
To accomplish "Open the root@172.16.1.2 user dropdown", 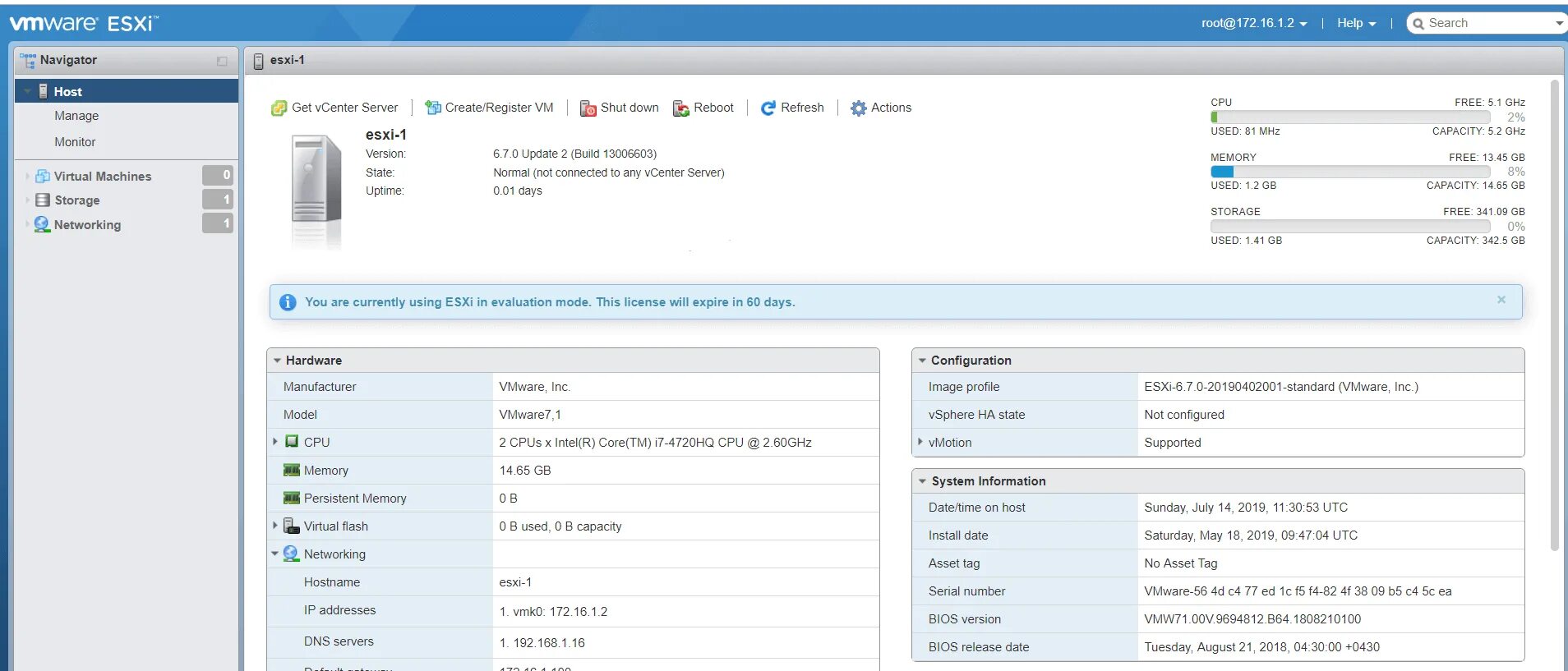I will (1254, 23).
